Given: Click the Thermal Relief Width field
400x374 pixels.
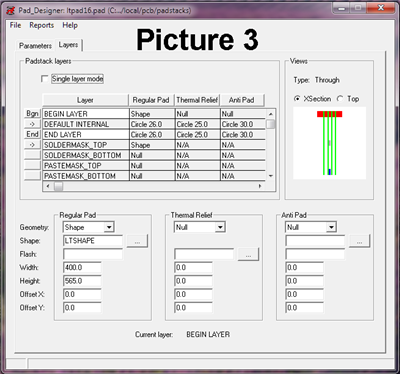Looking at the screenshot, I should (193, 267).
